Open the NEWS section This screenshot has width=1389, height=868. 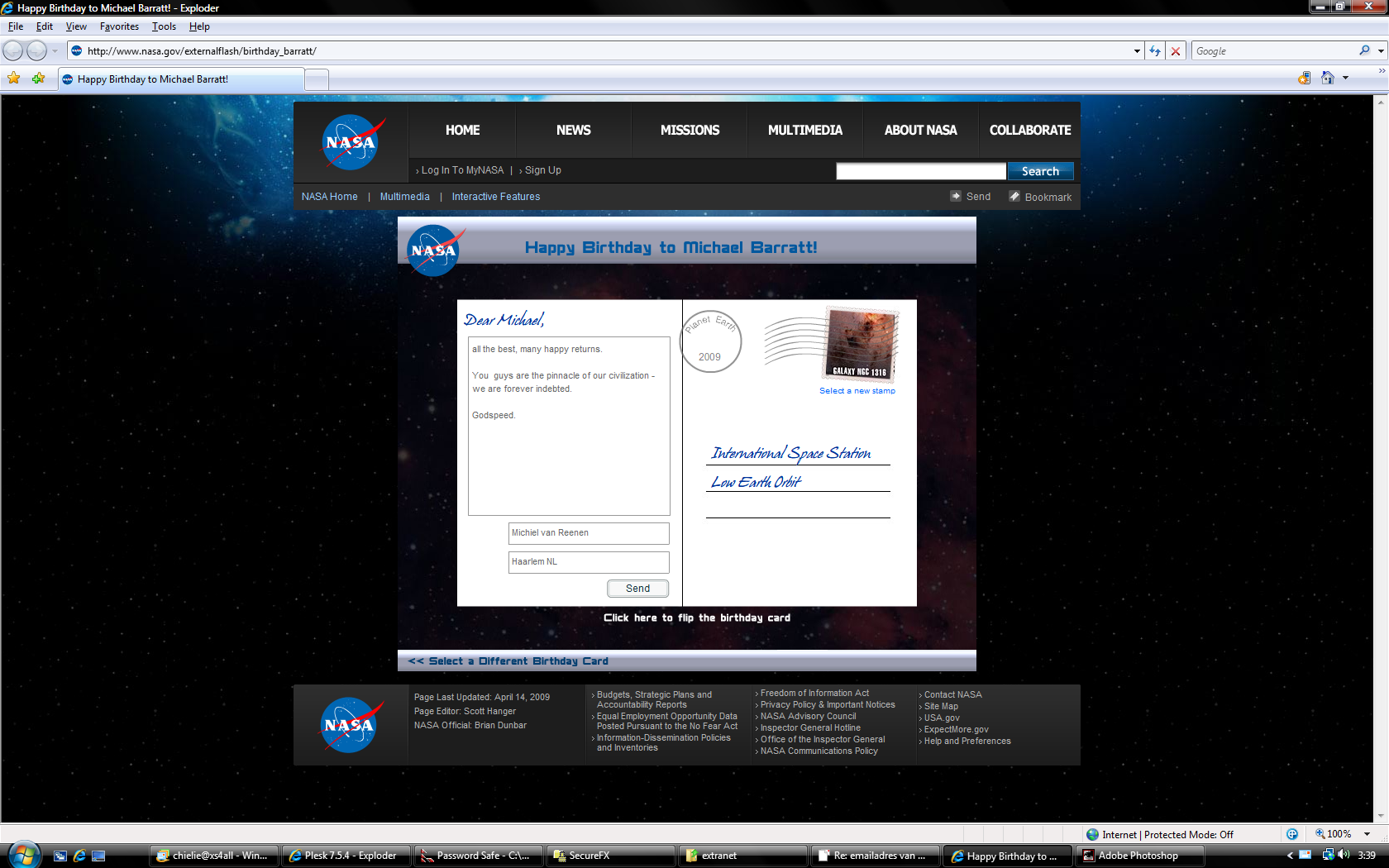click(573, 130)
